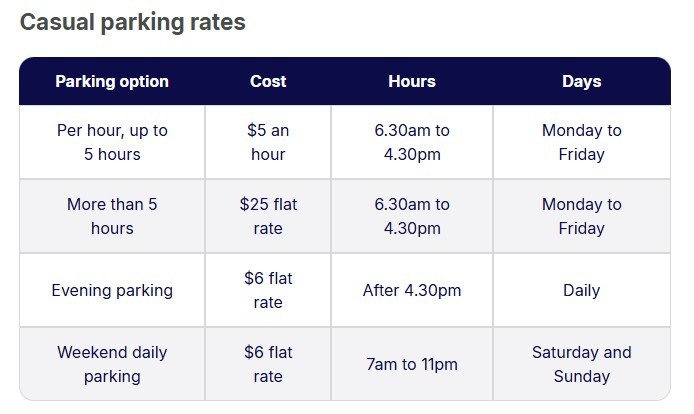Click the evening parking "$6 flat rate" cell

coord(268,290)
